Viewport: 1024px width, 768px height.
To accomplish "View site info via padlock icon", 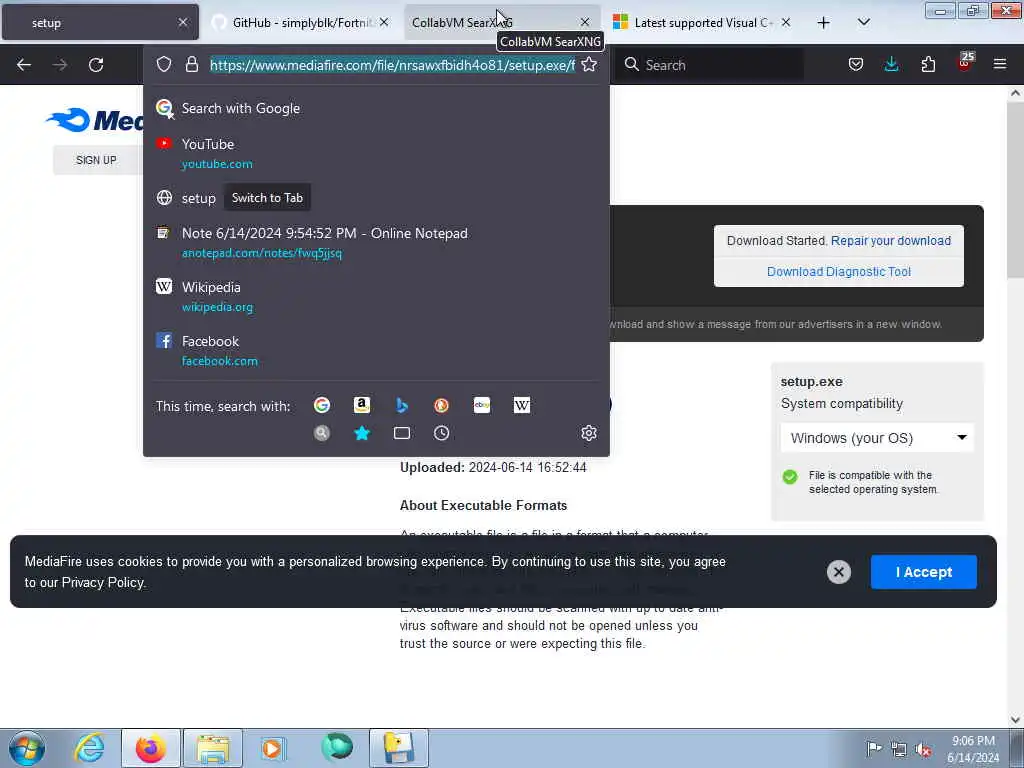I will [x=191, y=64].
